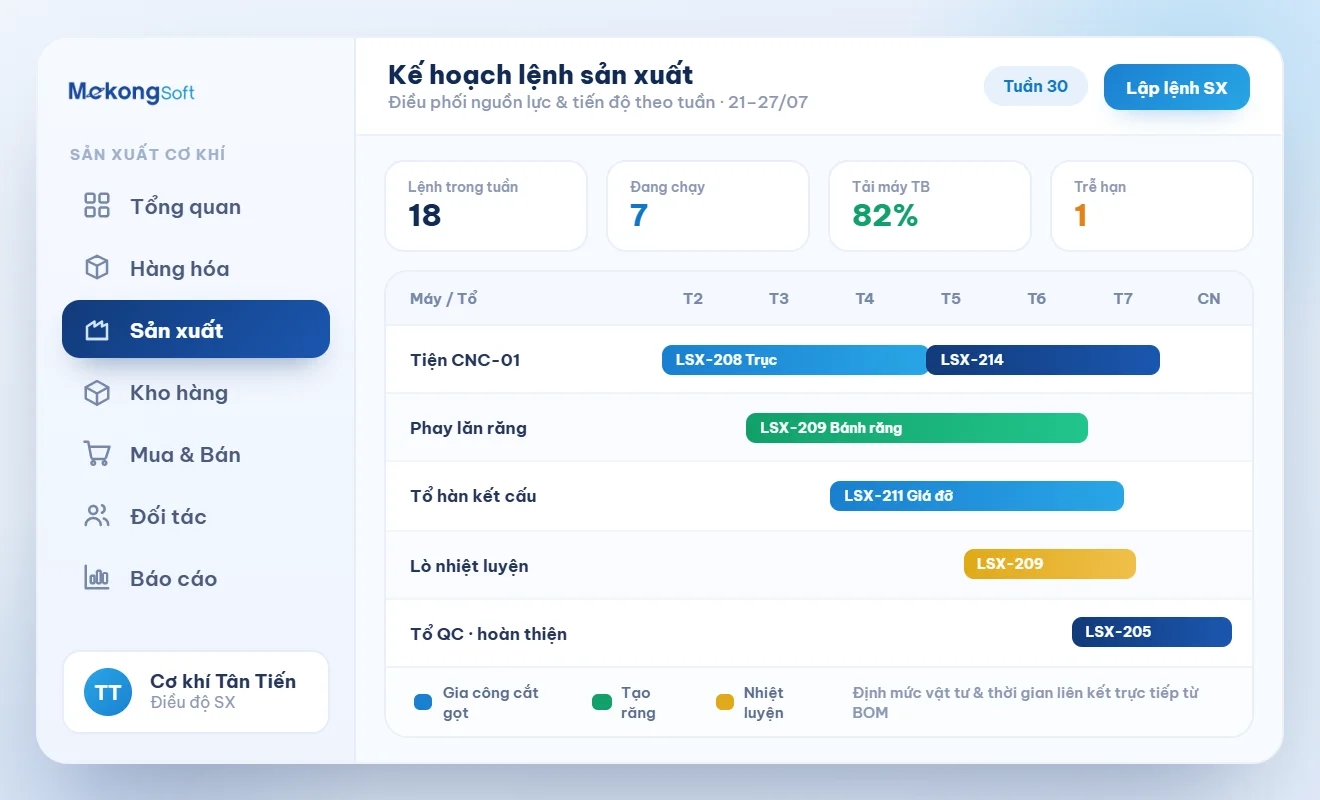Image resolution: width=1320 pixels, height=800 pixels.
Task: Open the Tổng quan menu item
Action: (x=196, y=206)
